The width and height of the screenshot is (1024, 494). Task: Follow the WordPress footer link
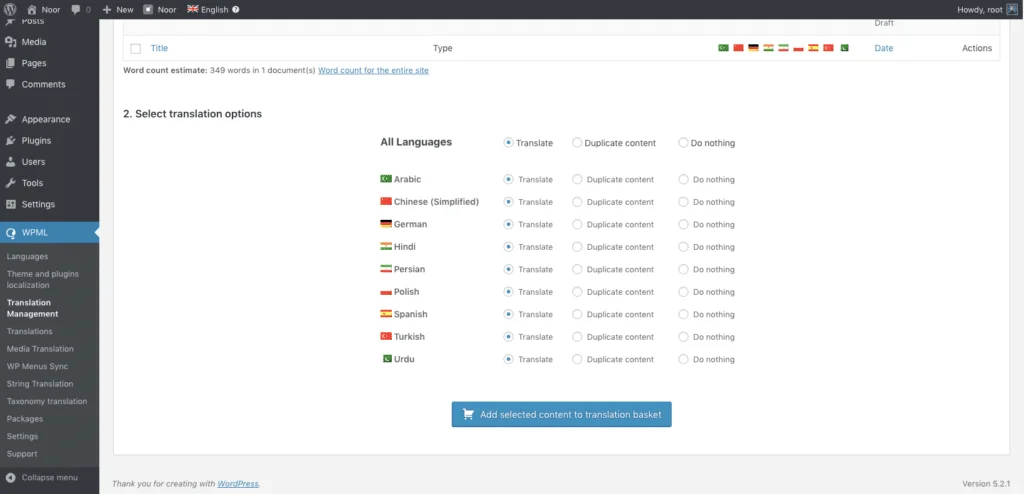(x=238, y=484)
